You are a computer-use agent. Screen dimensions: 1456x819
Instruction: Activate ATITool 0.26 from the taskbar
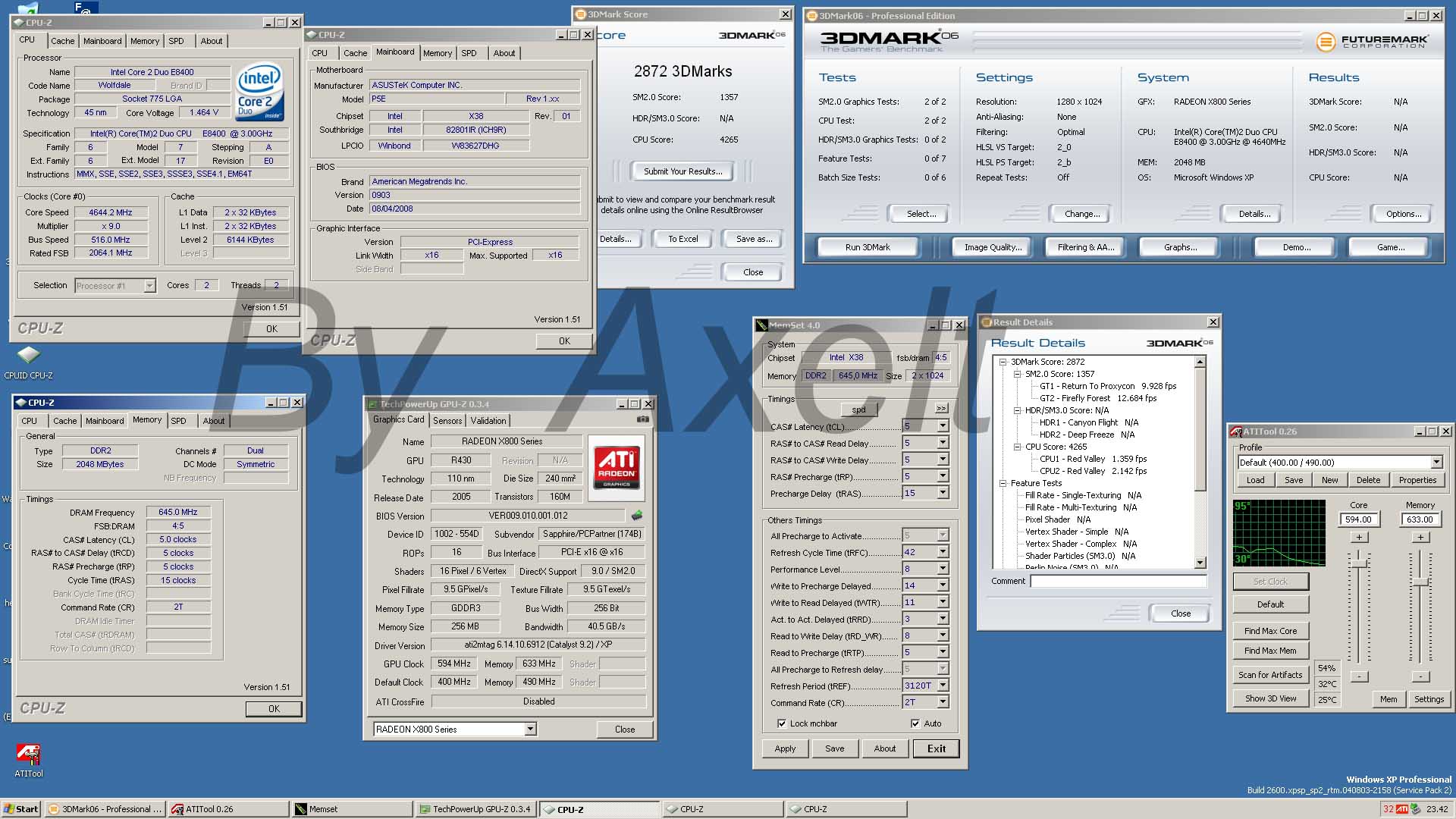click(x=228, y=809)
